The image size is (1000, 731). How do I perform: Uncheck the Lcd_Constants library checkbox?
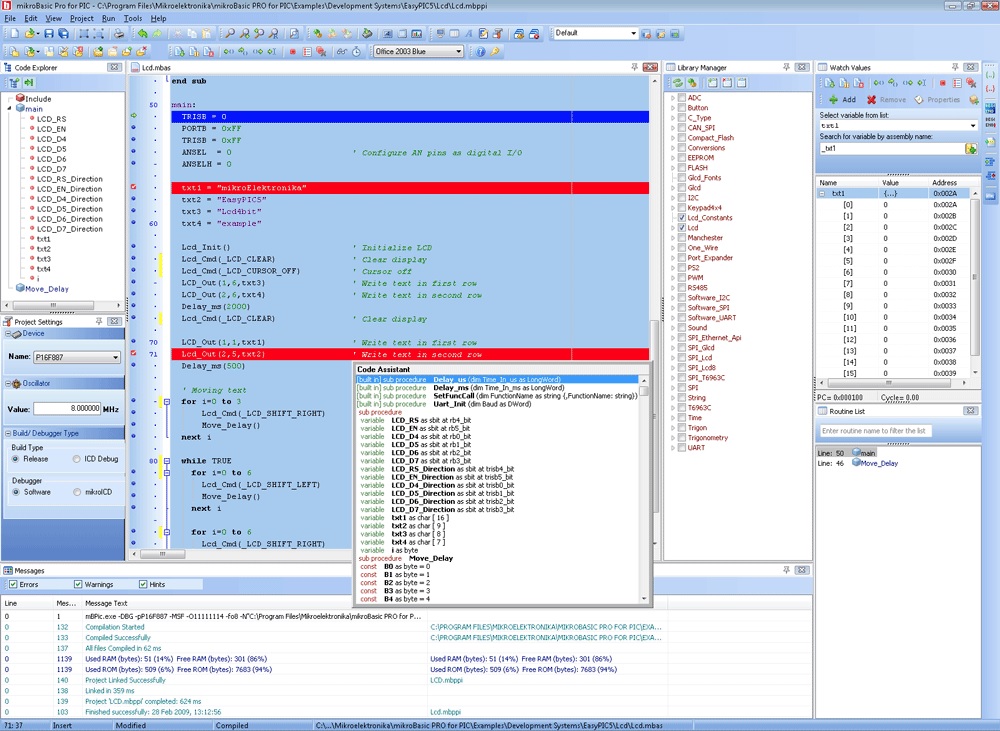click(682, 218)
